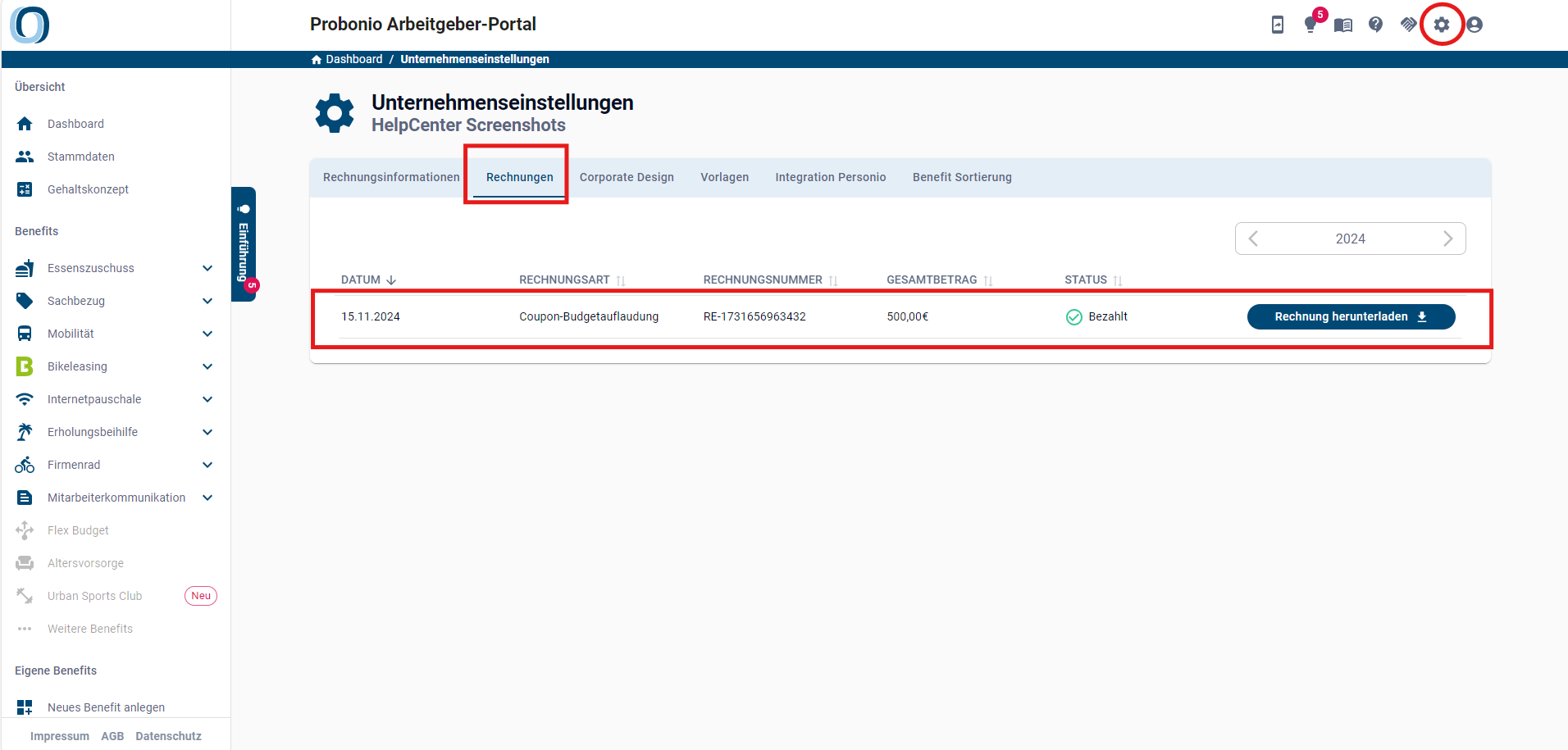Click the Bezahlt status entry
1568x750 pixels.
(x=1096, y=316)
